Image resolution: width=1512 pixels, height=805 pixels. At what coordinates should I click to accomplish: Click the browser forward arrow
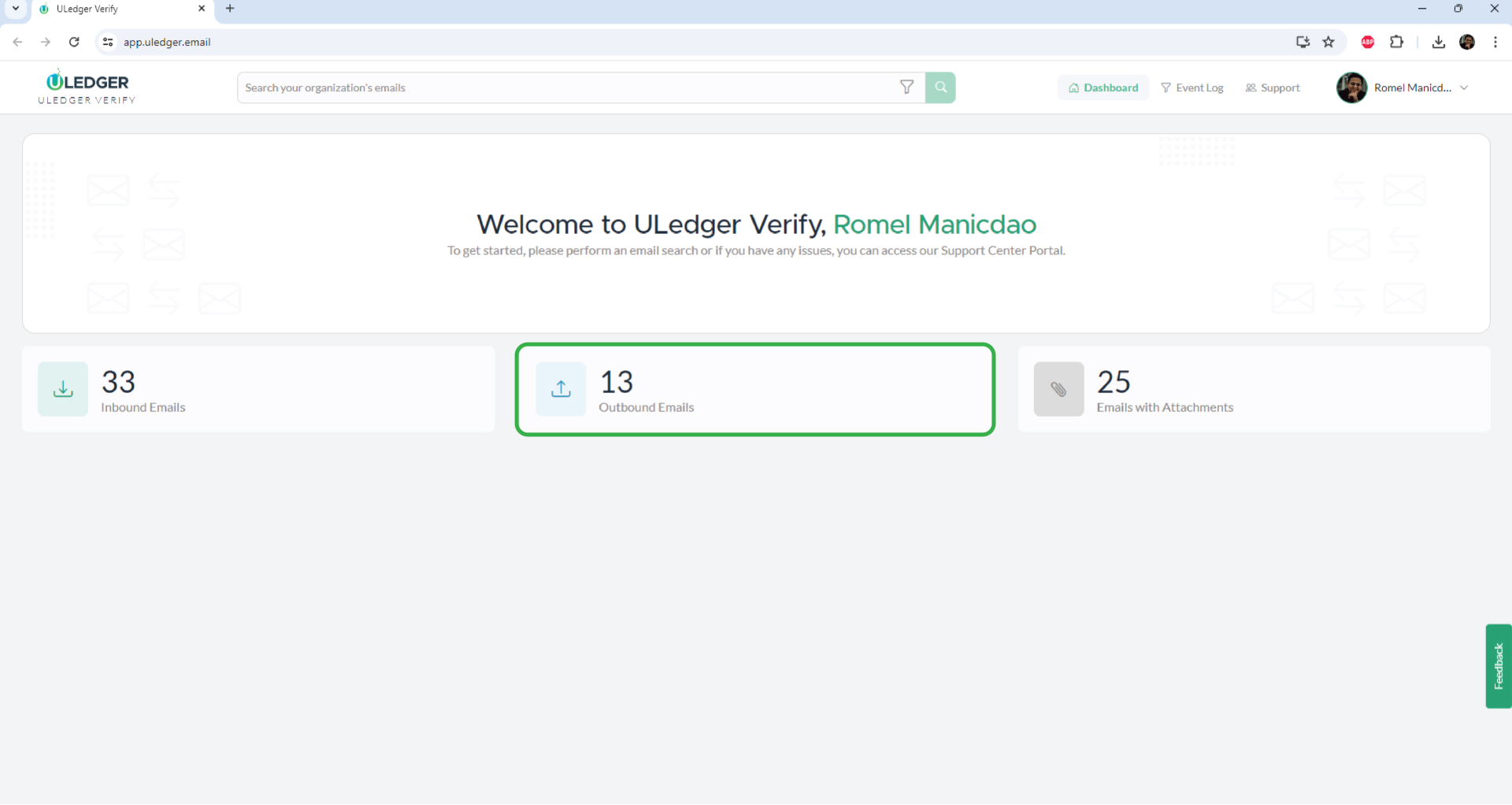[x=46, y=43]
